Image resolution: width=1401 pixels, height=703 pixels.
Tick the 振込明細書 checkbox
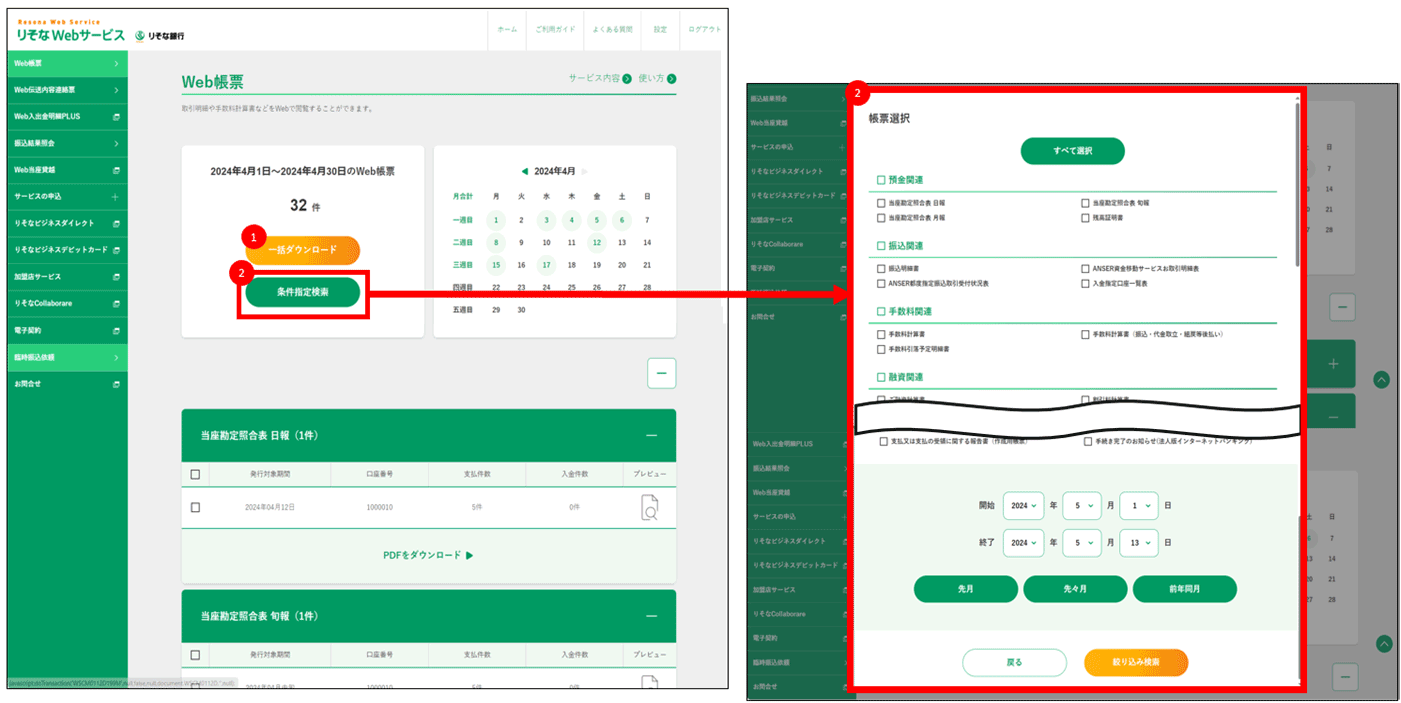point(881,269)
